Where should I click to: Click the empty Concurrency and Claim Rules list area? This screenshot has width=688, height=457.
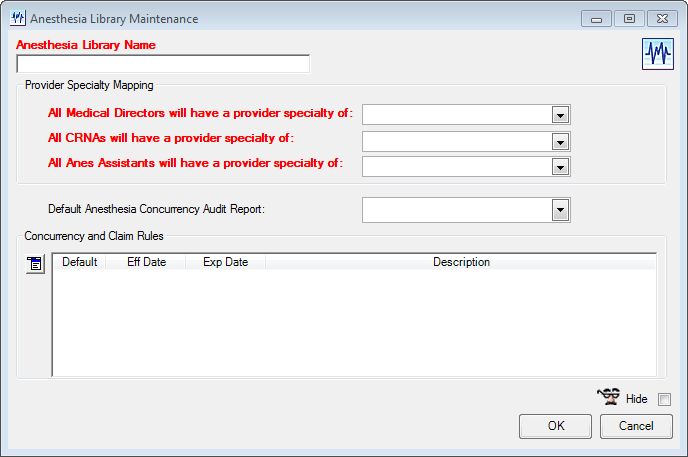(355, 322)
